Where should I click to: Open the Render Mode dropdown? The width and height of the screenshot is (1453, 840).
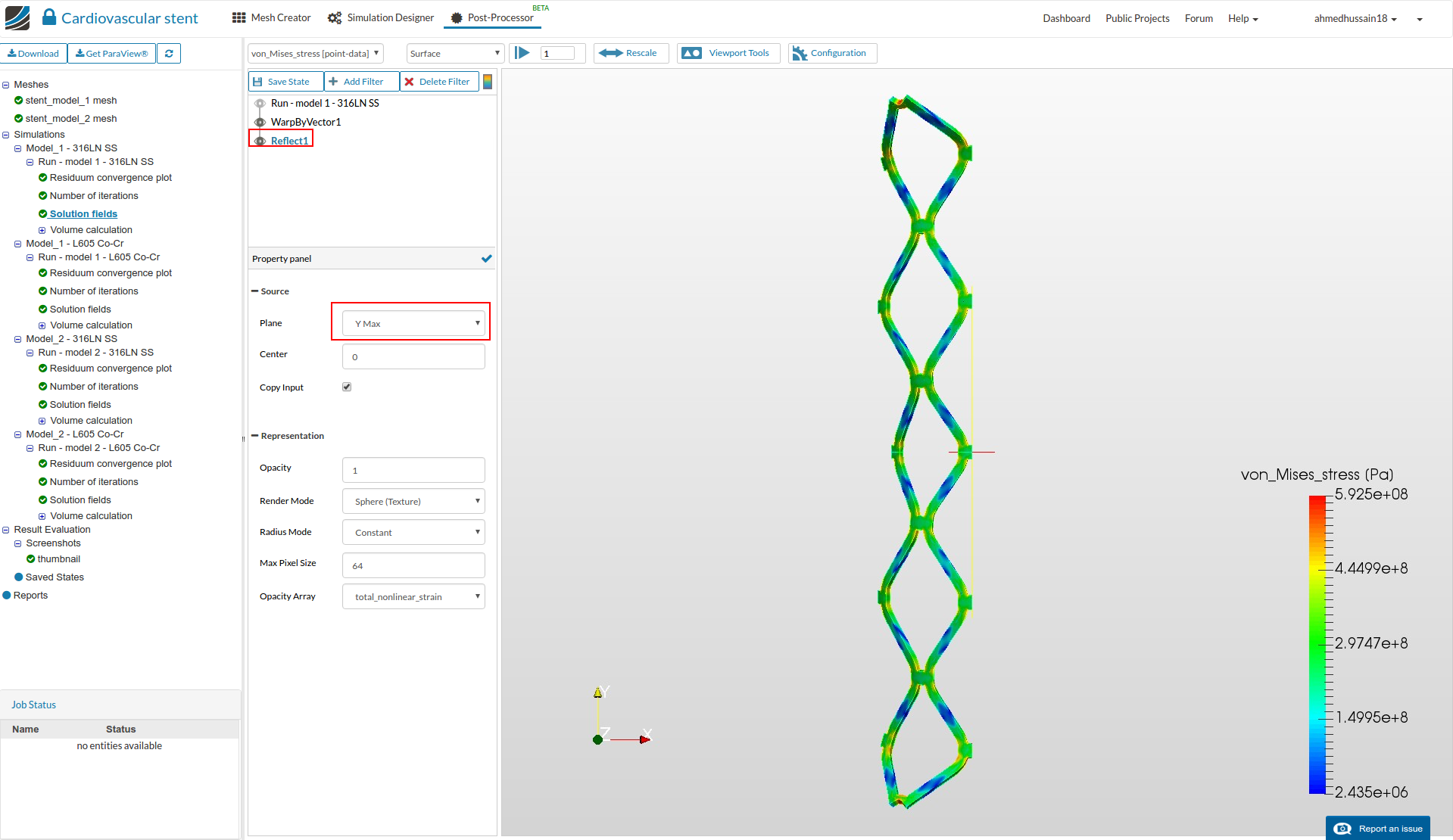coord(413,501)
